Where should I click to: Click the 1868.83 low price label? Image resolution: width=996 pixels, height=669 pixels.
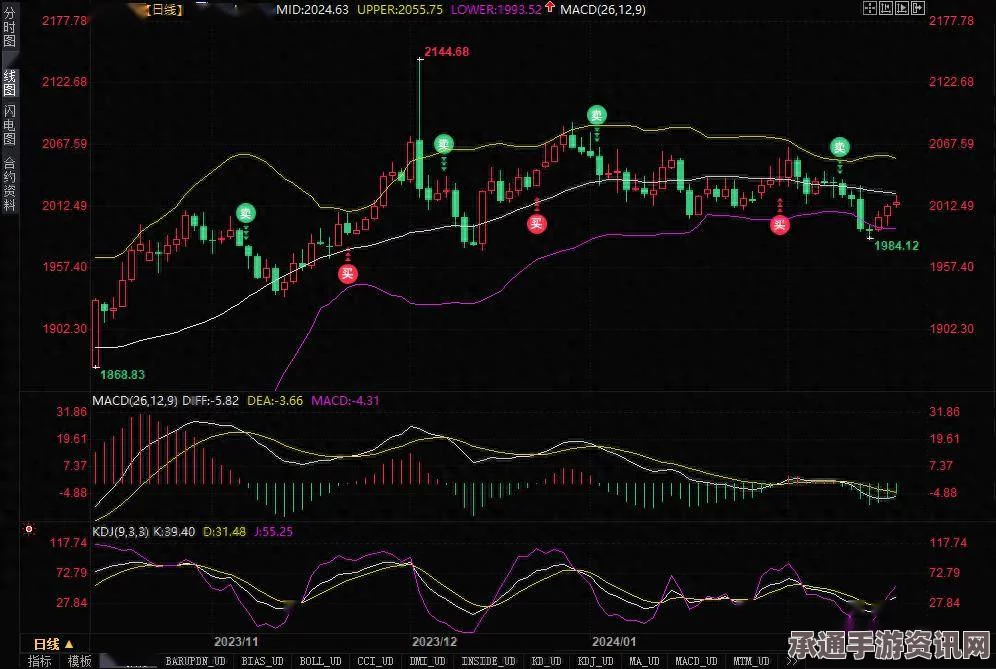pyautogui.click(x=123, y=375)
